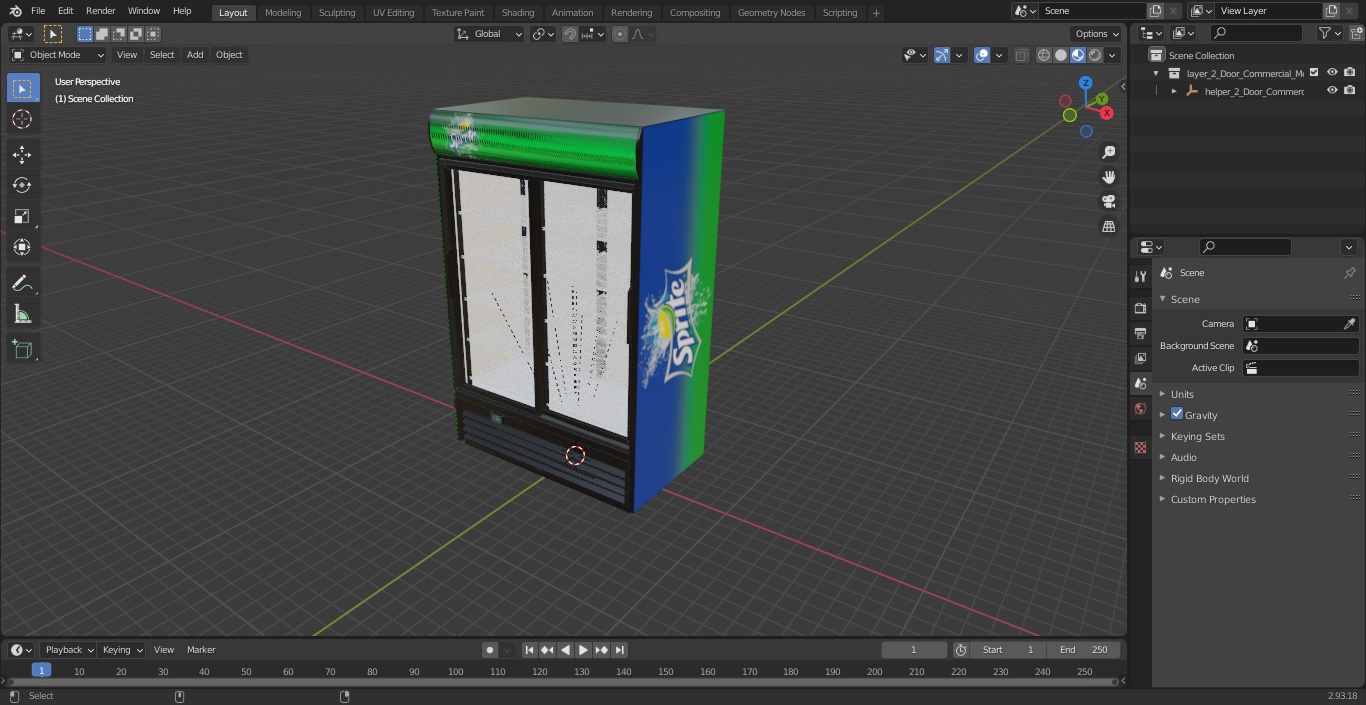Switch to solid shading
Screen dimensions: 1366x705
(1061, 55)
